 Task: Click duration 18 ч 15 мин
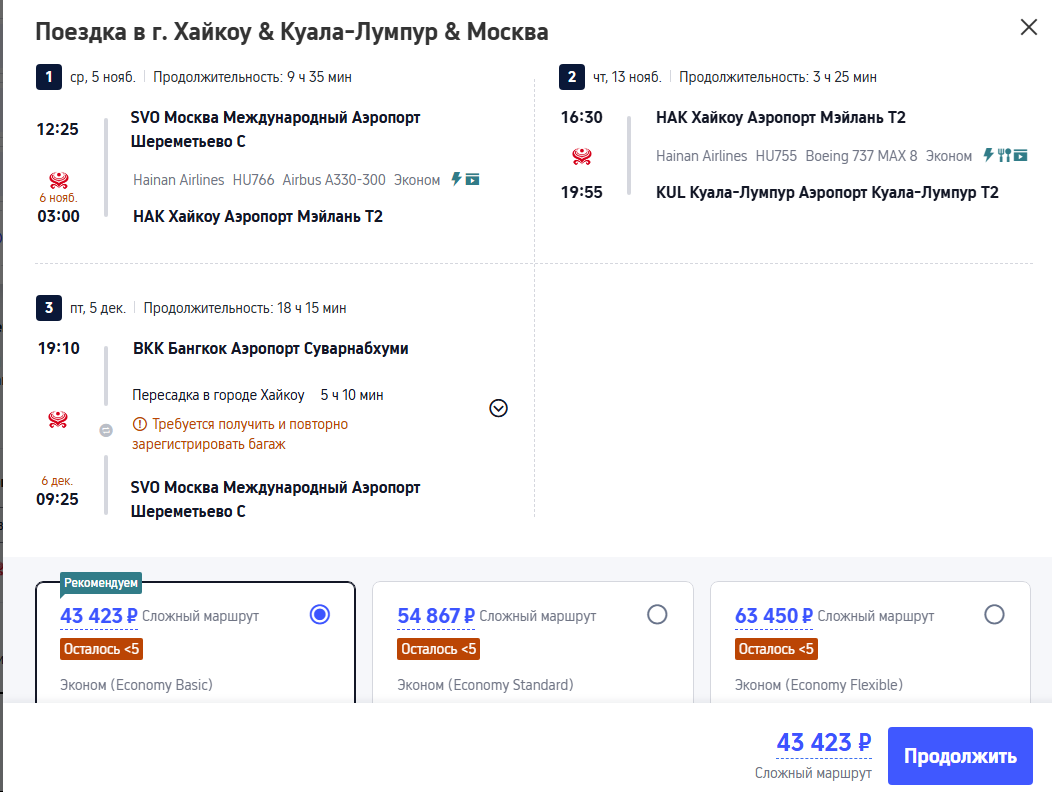pyautogui.click(x=312, y=308)
